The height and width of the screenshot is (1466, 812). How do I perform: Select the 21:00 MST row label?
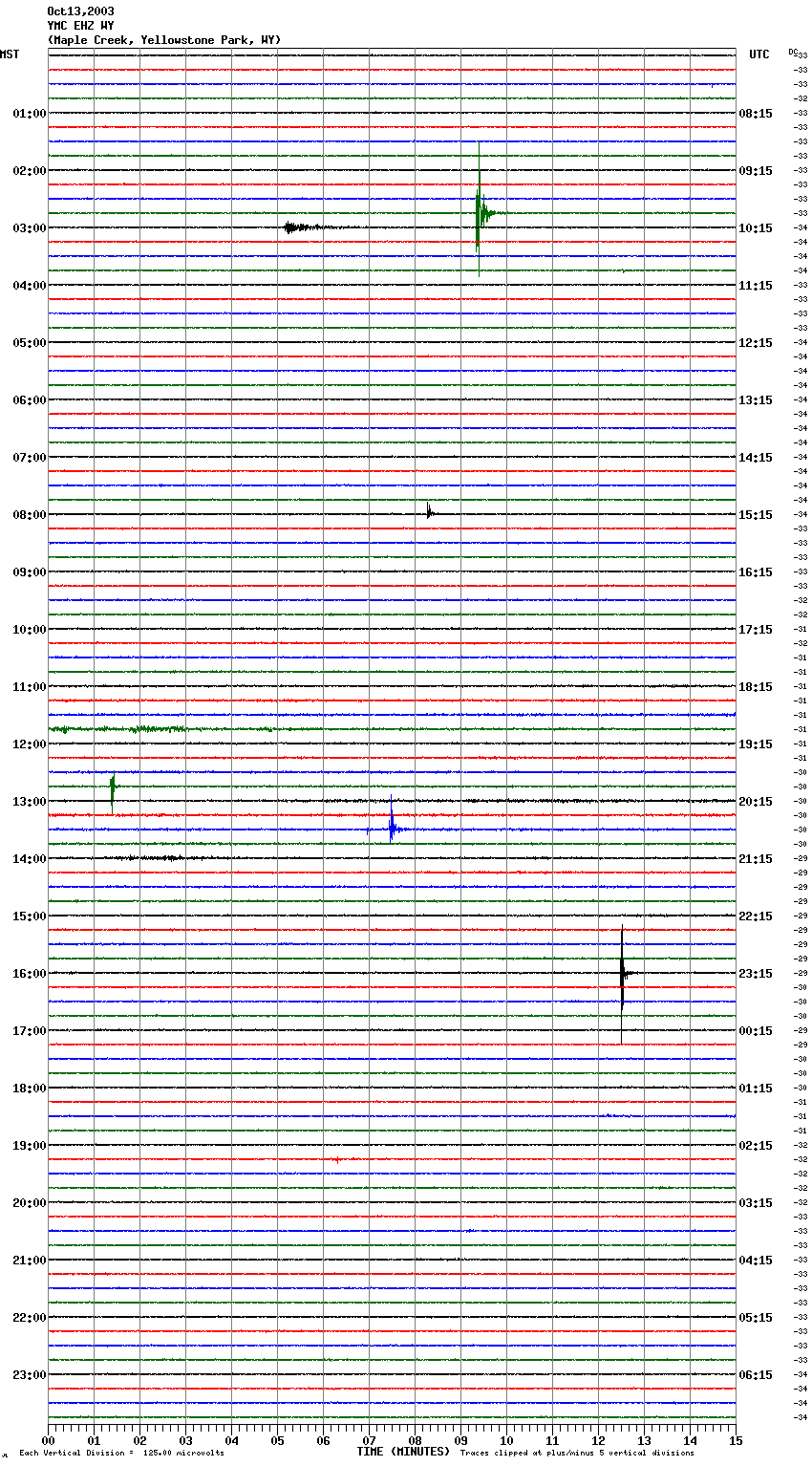coord(30,1261)
